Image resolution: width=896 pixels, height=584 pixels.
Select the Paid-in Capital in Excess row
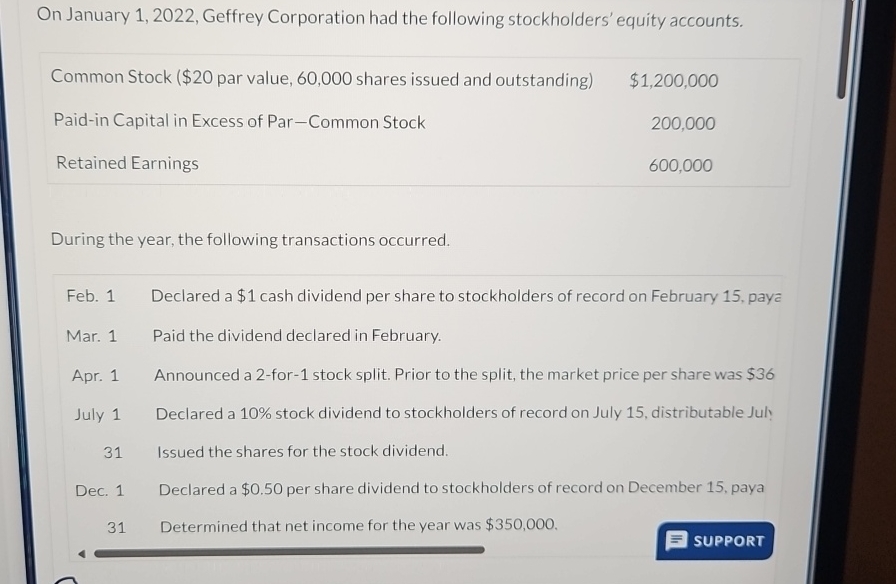pos(240,122)
